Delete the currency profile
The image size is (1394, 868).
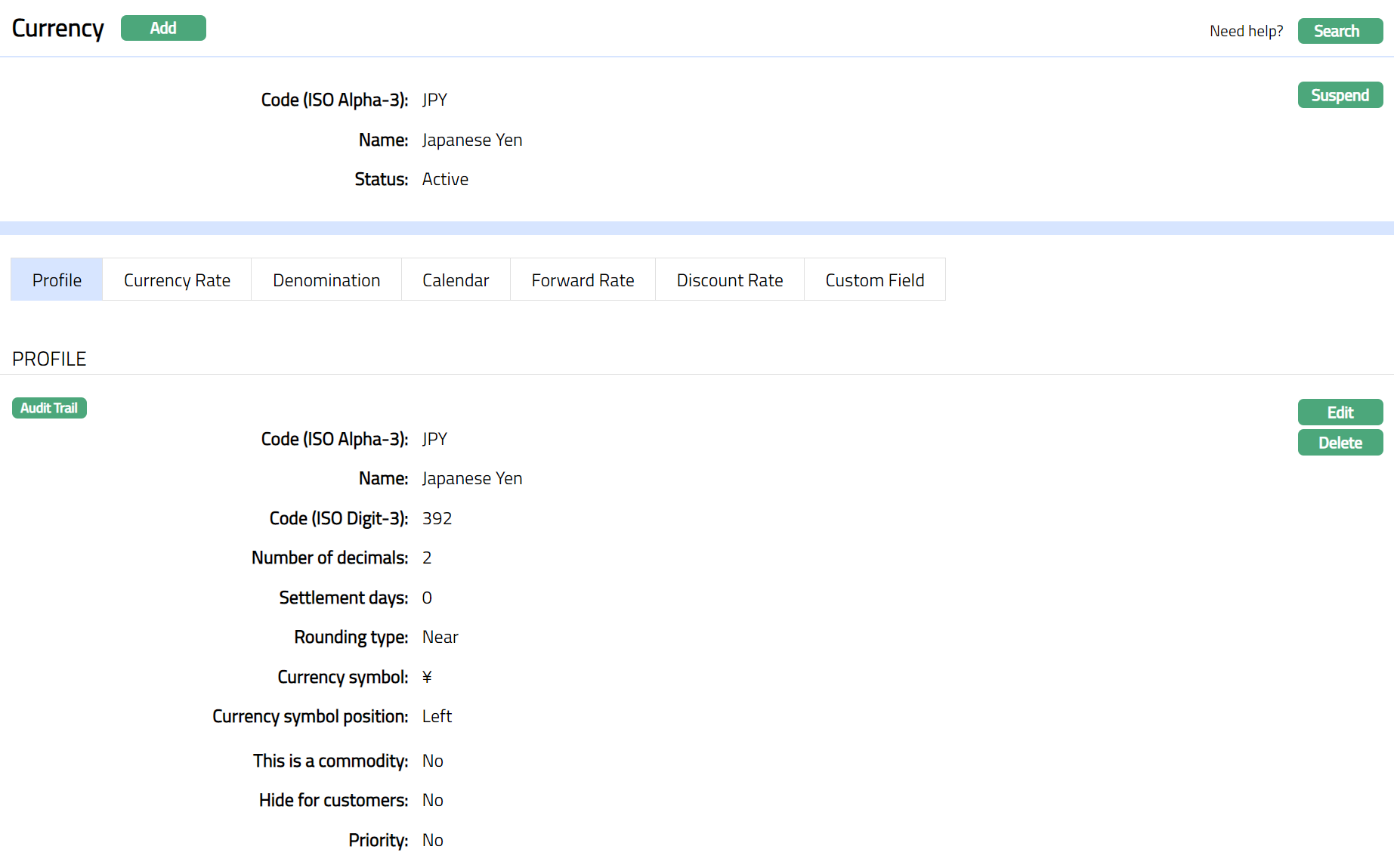coord(1340,443)
